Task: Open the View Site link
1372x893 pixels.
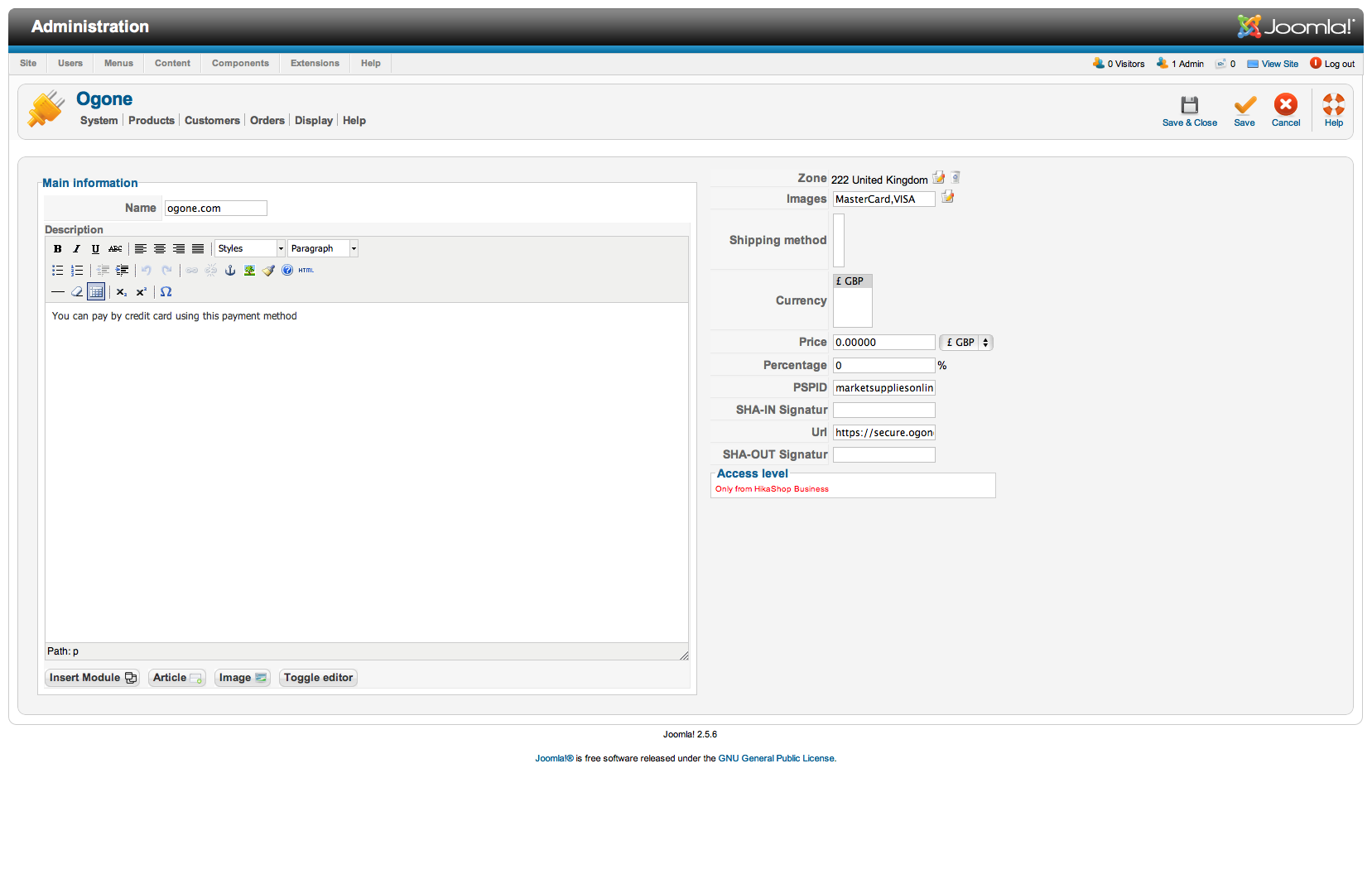Action: tap(1273, 64)
